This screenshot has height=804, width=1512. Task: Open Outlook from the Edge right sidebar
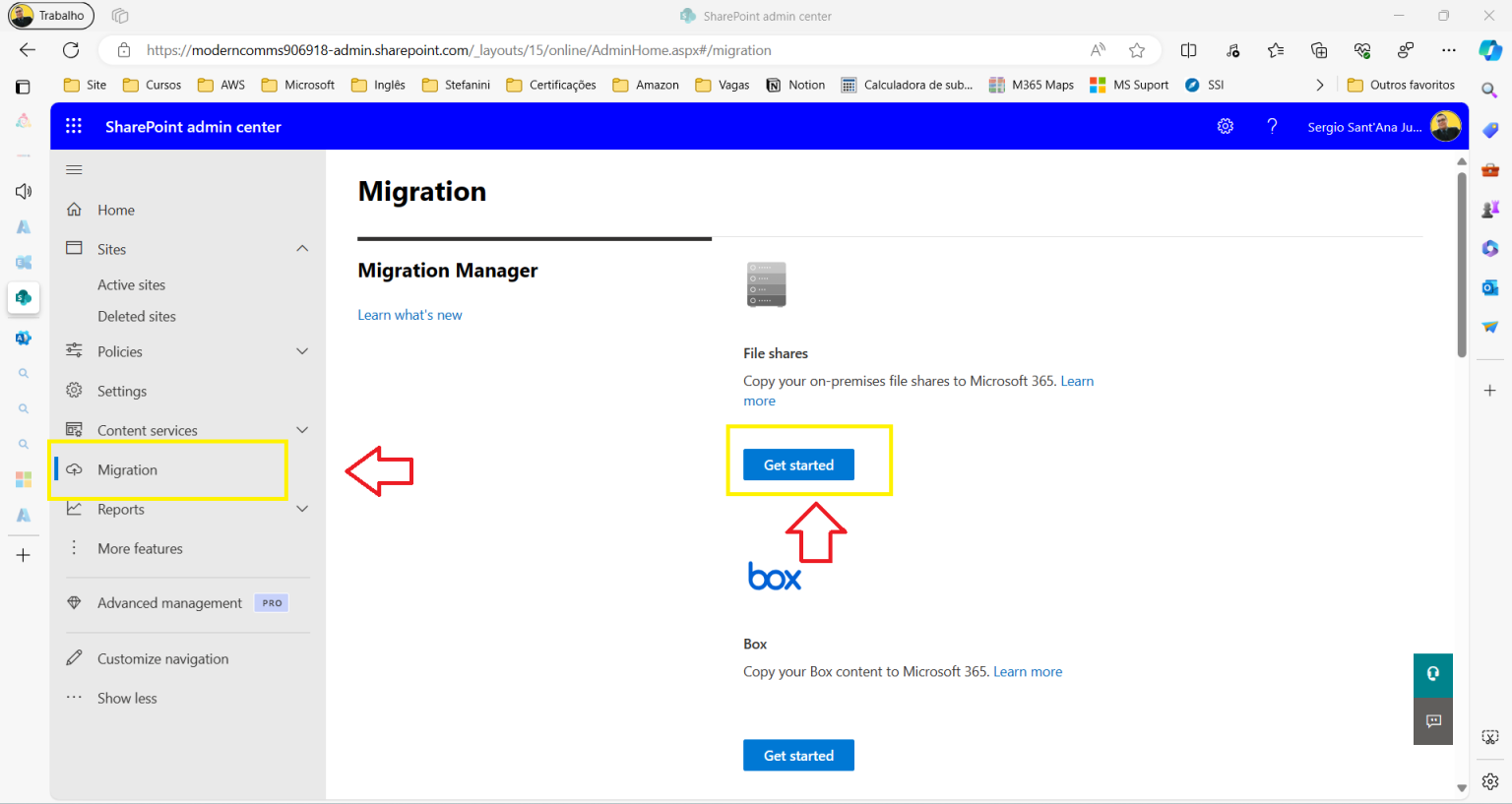pos(1489,287)
